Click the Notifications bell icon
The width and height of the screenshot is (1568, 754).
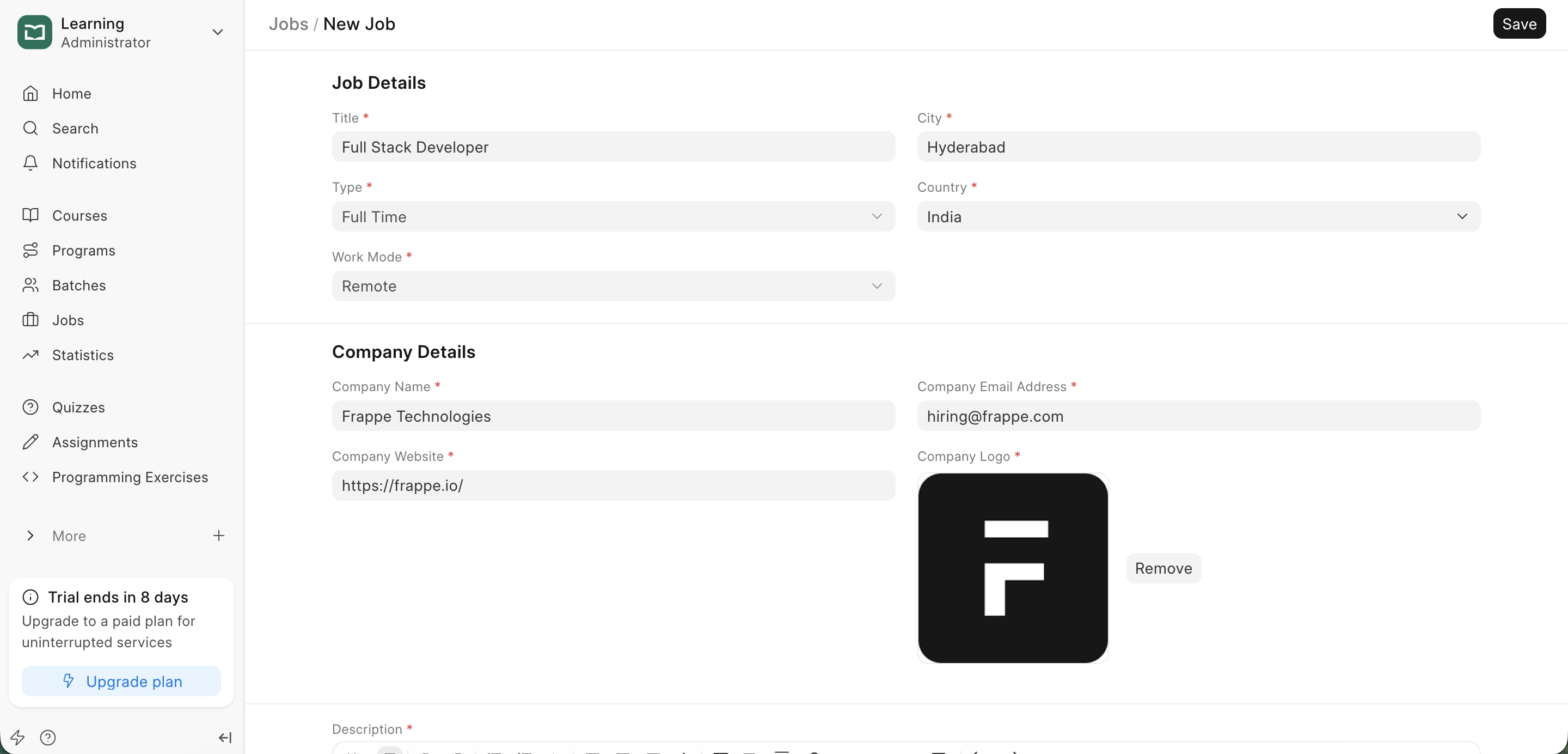(x=30, y=162)
